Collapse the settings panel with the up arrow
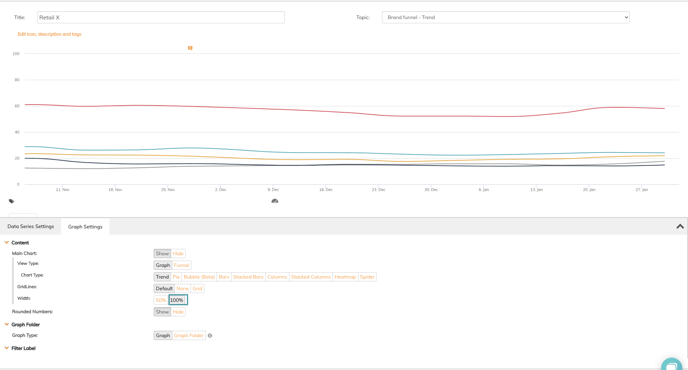 pyautogui.click(x=680, y=226)
